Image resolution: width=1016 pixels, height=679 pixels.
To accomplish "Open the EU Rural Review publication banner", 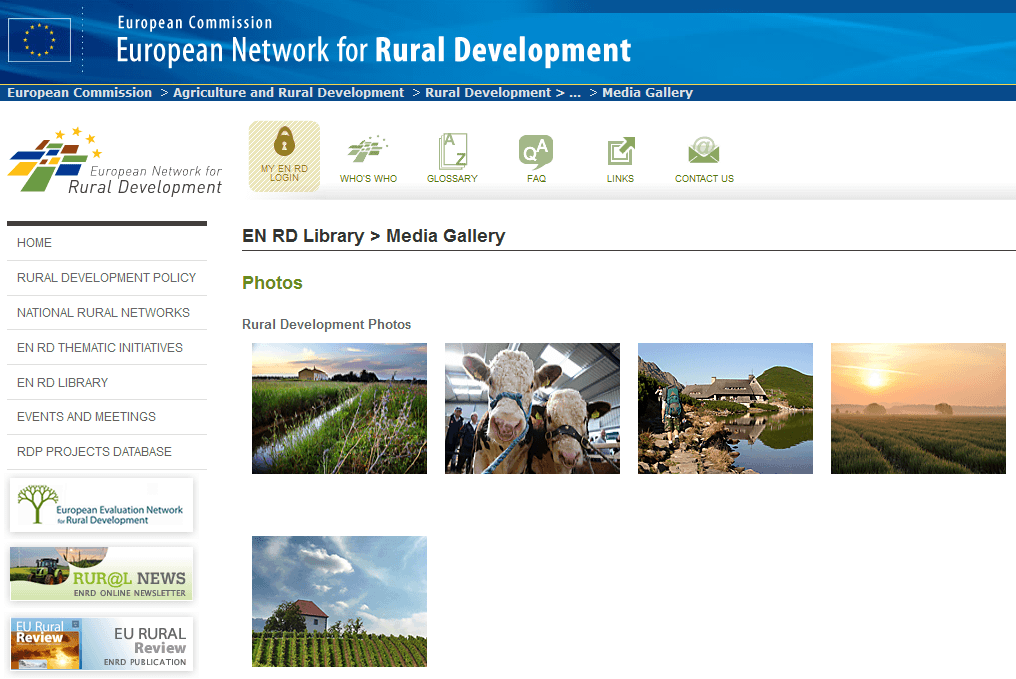I will tap(101, 643).
